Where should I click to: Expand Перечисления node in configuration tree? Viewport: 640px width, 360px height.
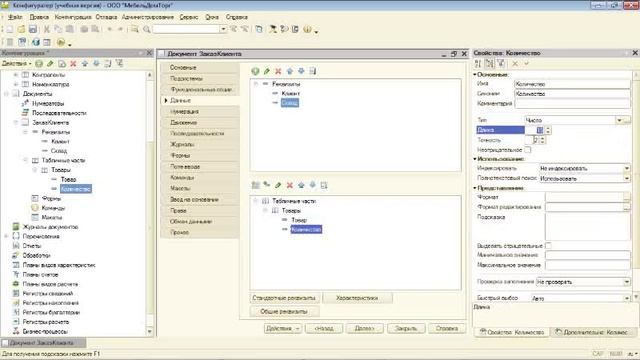point(6,236)
